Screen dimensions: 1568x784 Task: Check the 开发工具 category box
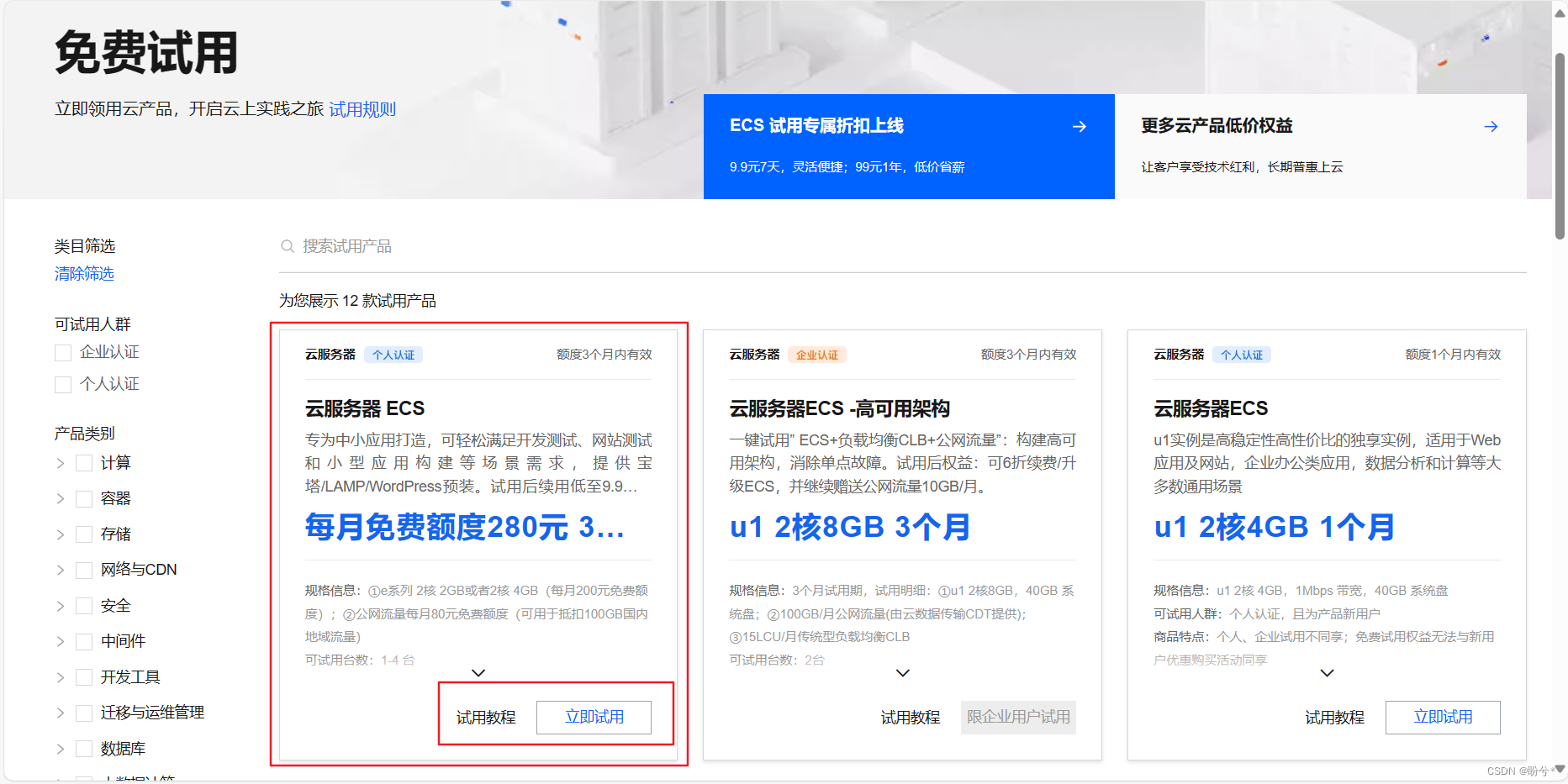click(84, 677)
